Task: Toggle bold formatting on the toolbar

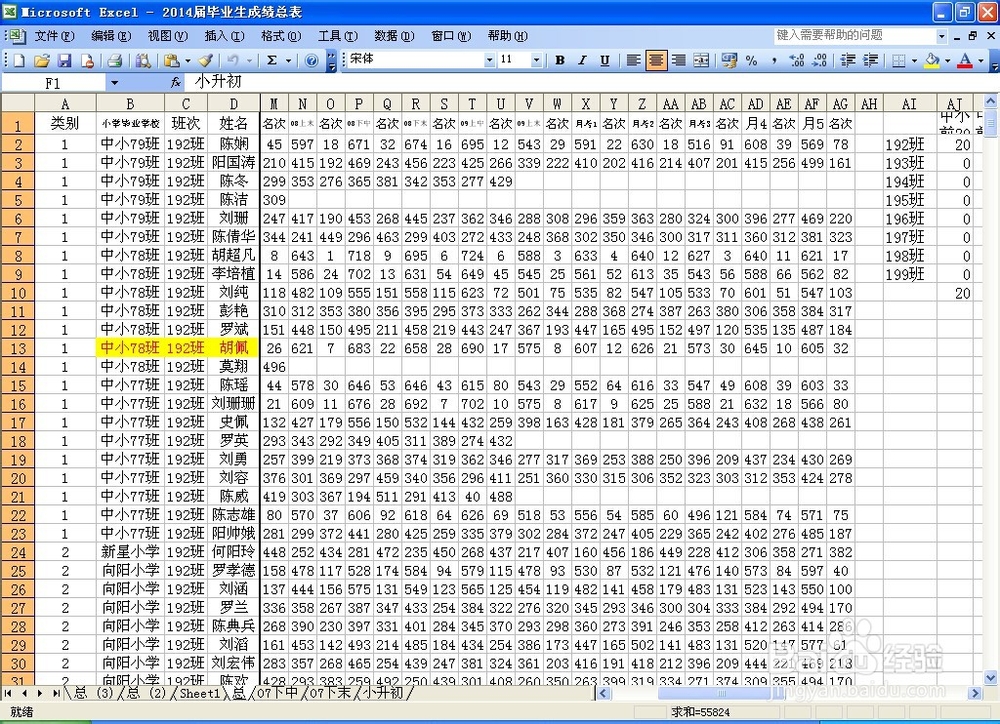Action: pyautogui.click(x=559, y=60)
